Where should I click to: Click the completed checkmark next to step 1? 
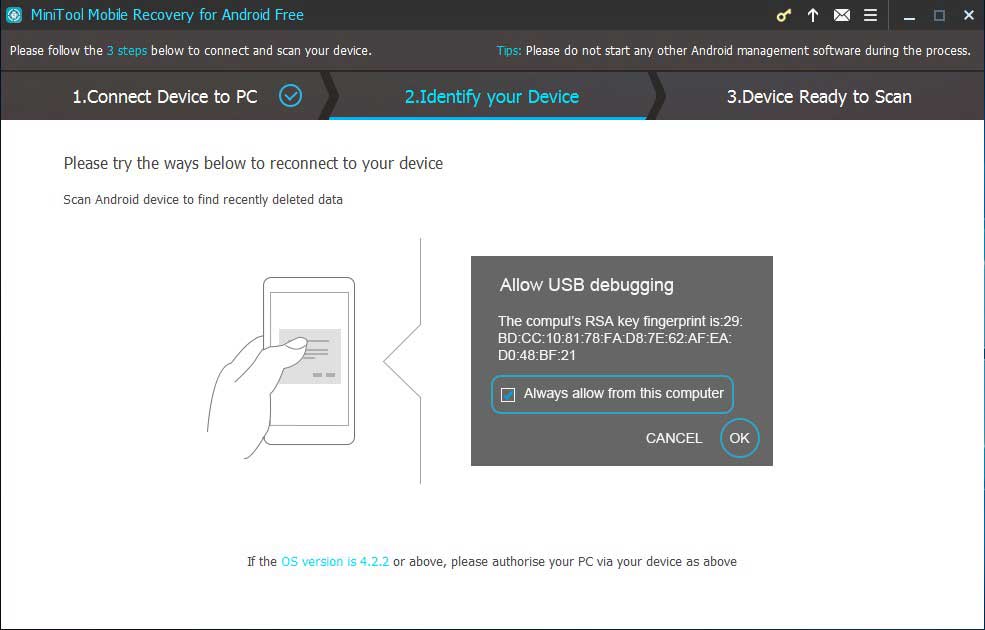pyautogui.click(x=290, y=96)
